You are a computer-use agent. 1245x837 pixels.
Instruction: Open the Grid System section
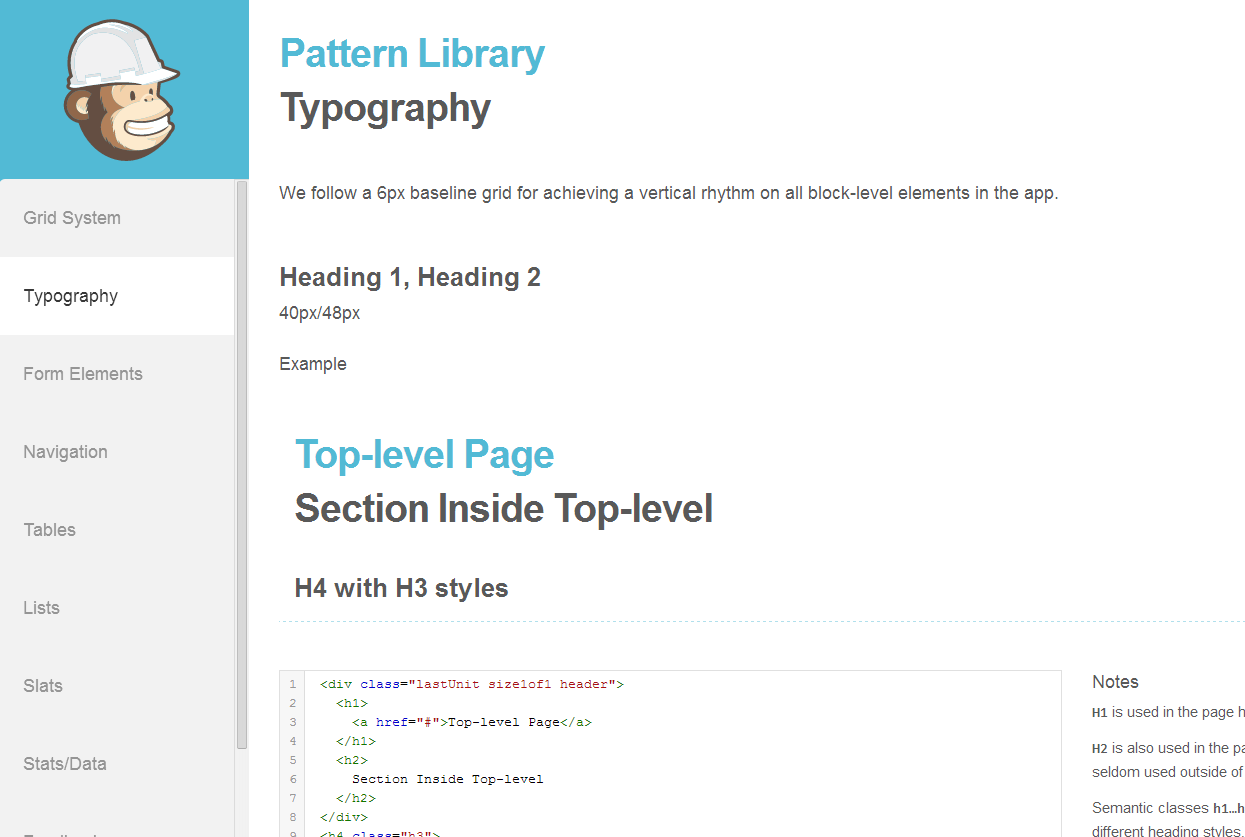tap(72, 218)
